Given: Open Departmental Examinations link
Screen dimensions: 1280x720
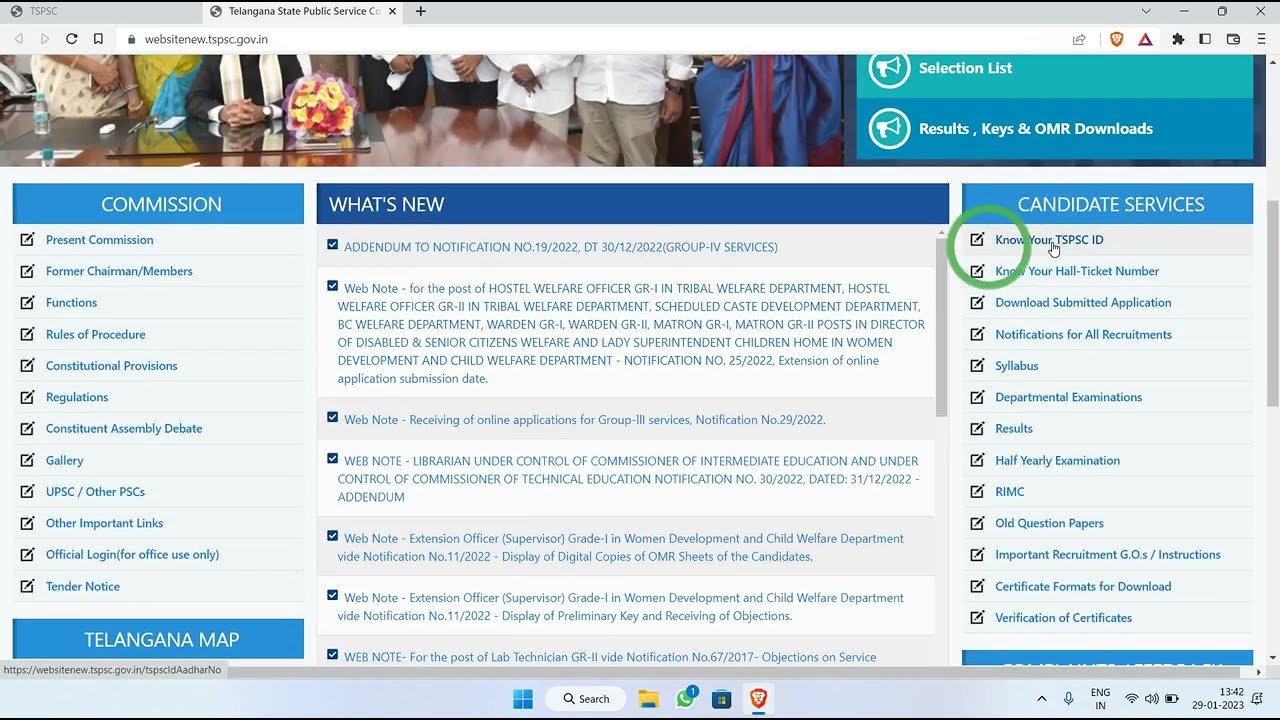Looking at the screenshot, I should click(1068, 397).
